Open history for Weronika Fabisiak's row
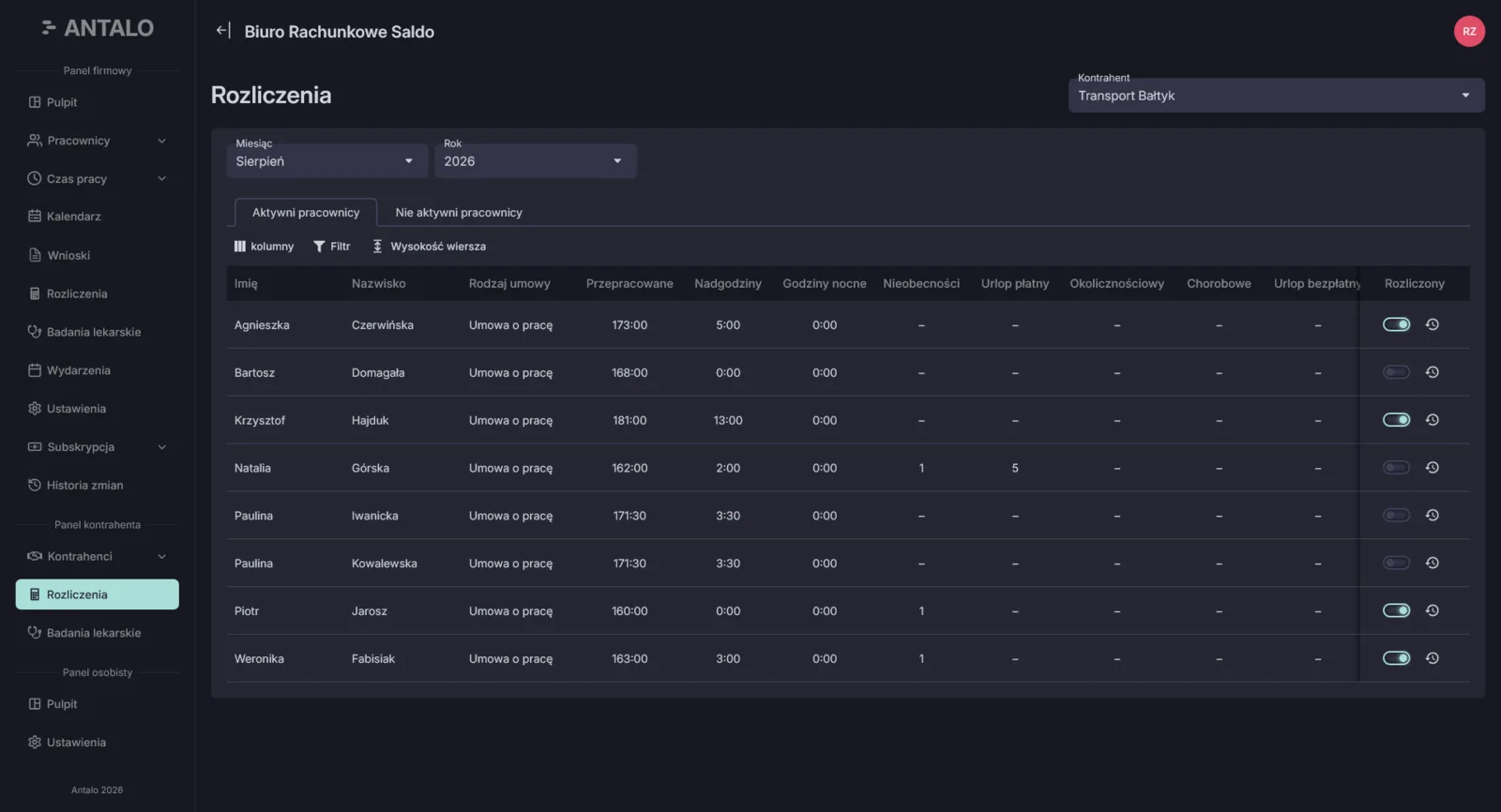This screenshot has height=812, width=1501. 1433,658
